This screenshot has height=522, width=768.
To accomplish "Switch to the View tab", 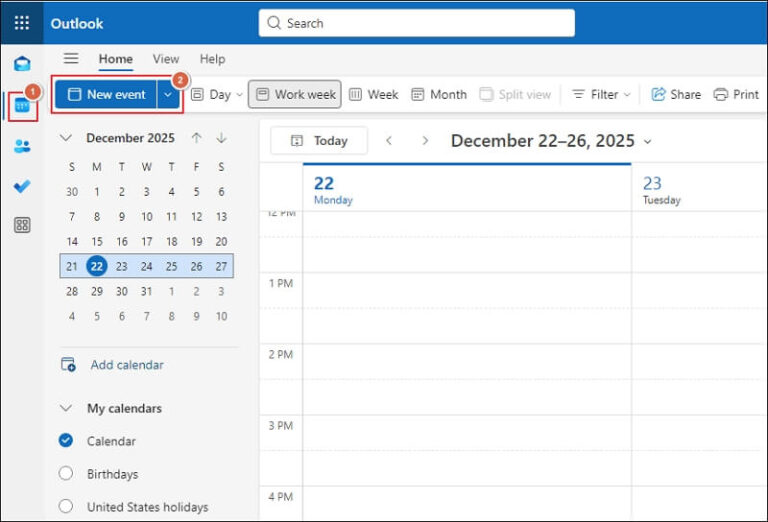I will [166, 59].
